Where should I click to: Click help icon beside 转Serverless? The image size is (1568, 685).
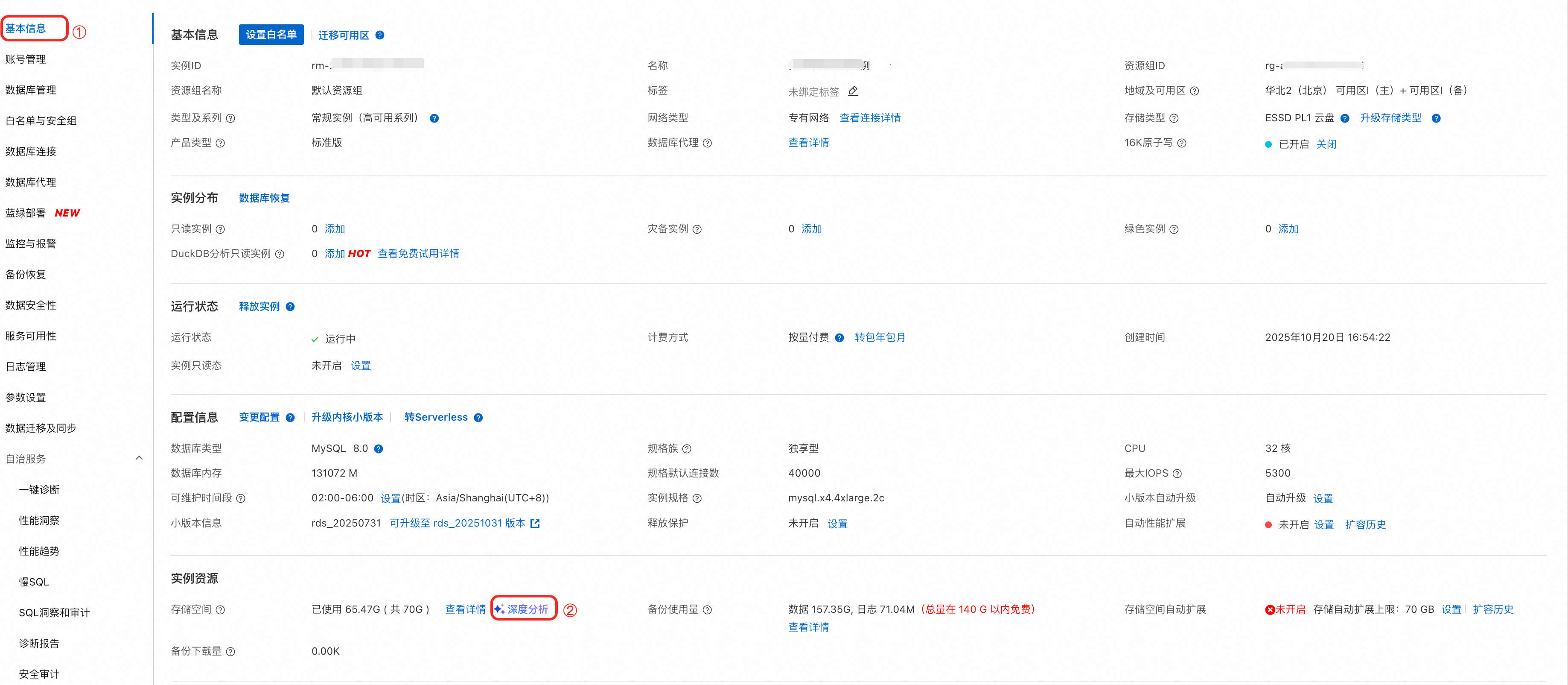pyautogui.click(x=478, y=418)
